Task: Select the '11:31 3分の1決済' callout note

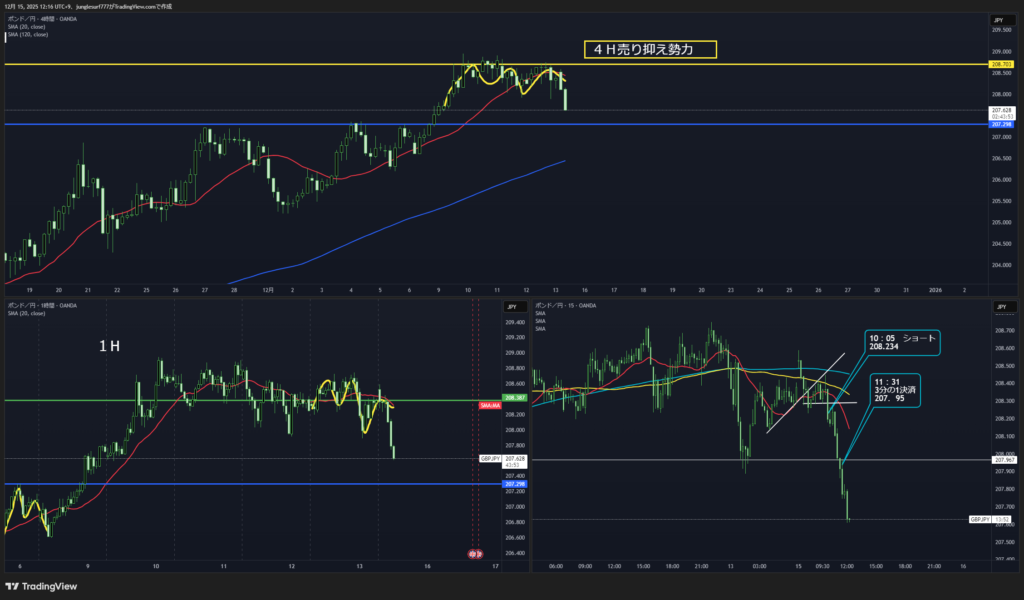Action: pos(893,389)
